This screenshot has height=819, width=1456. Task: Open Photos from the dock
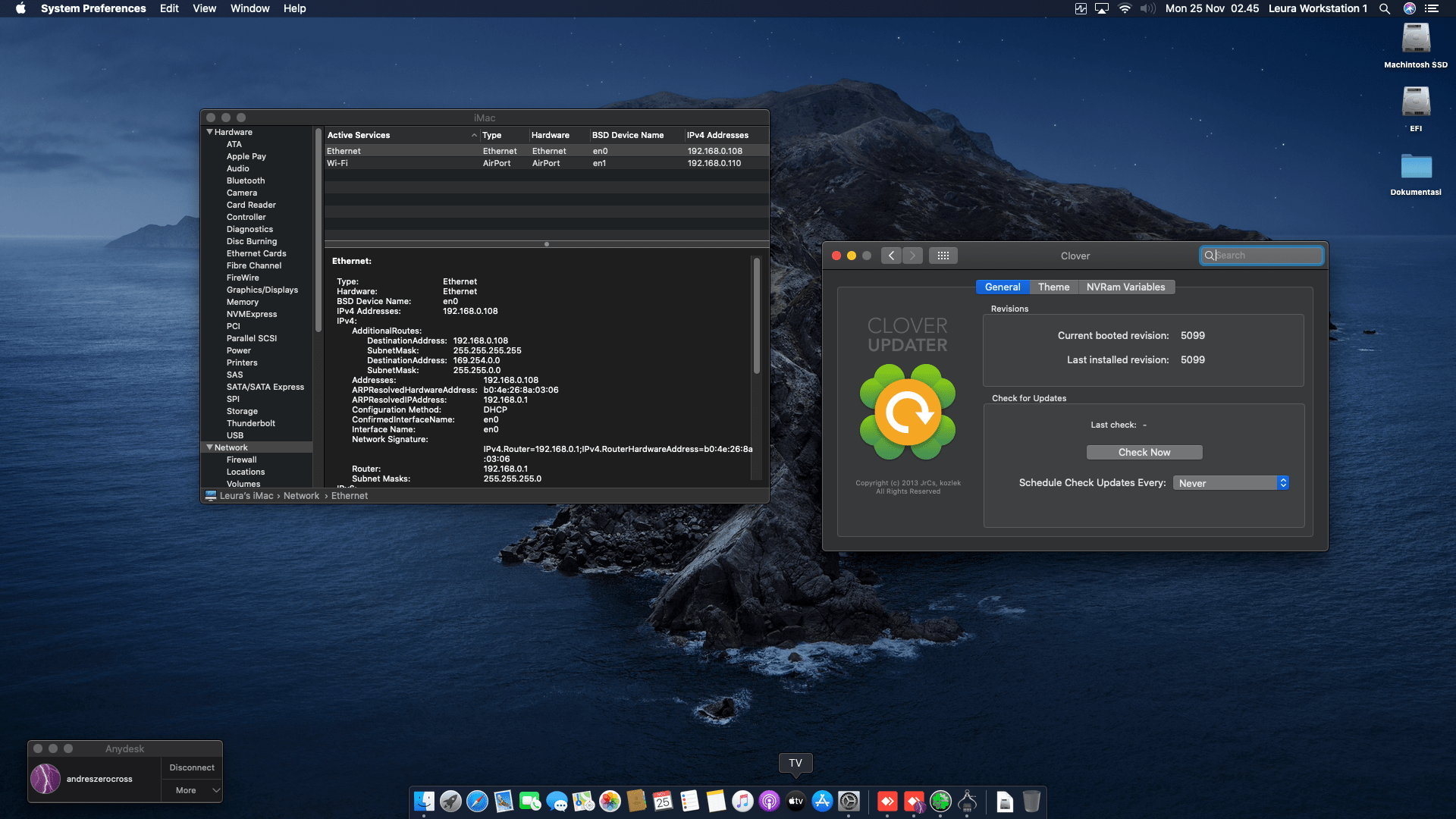[x=610, y=802]
